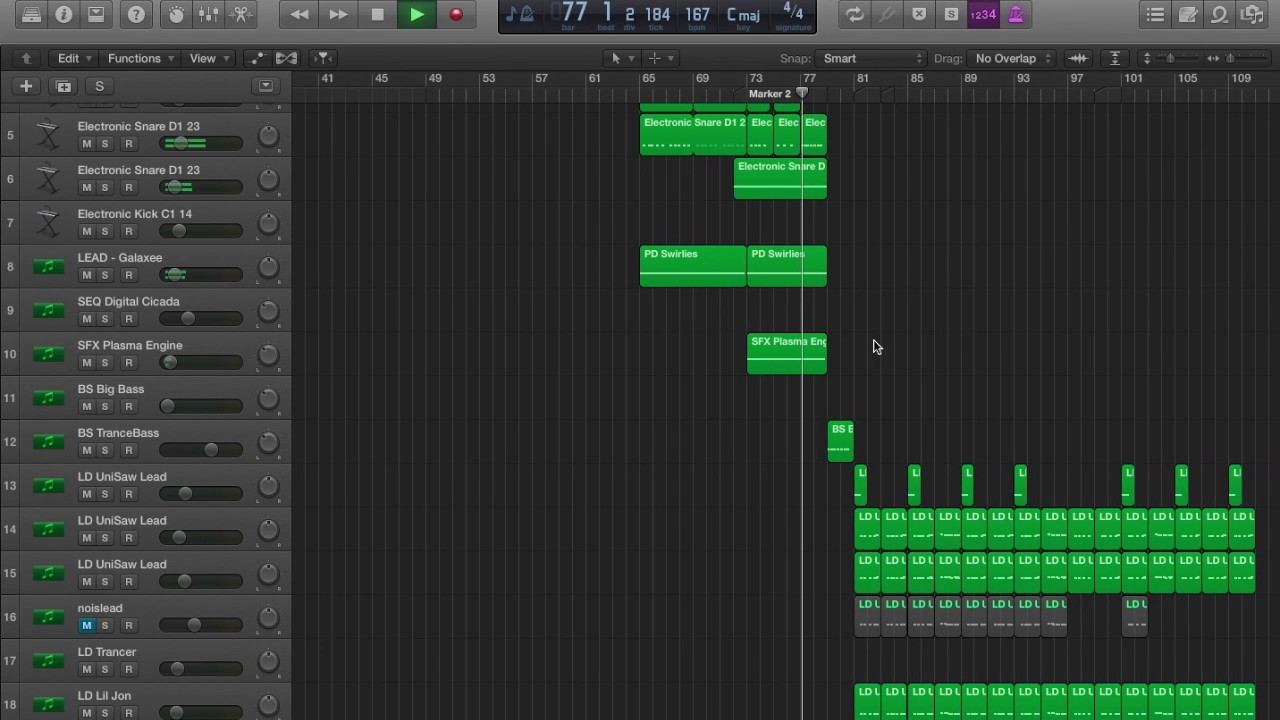Image resolution: width=1280 pixels, height=720 pixels.
Task: Open the View menu
Action: point(209,58)
